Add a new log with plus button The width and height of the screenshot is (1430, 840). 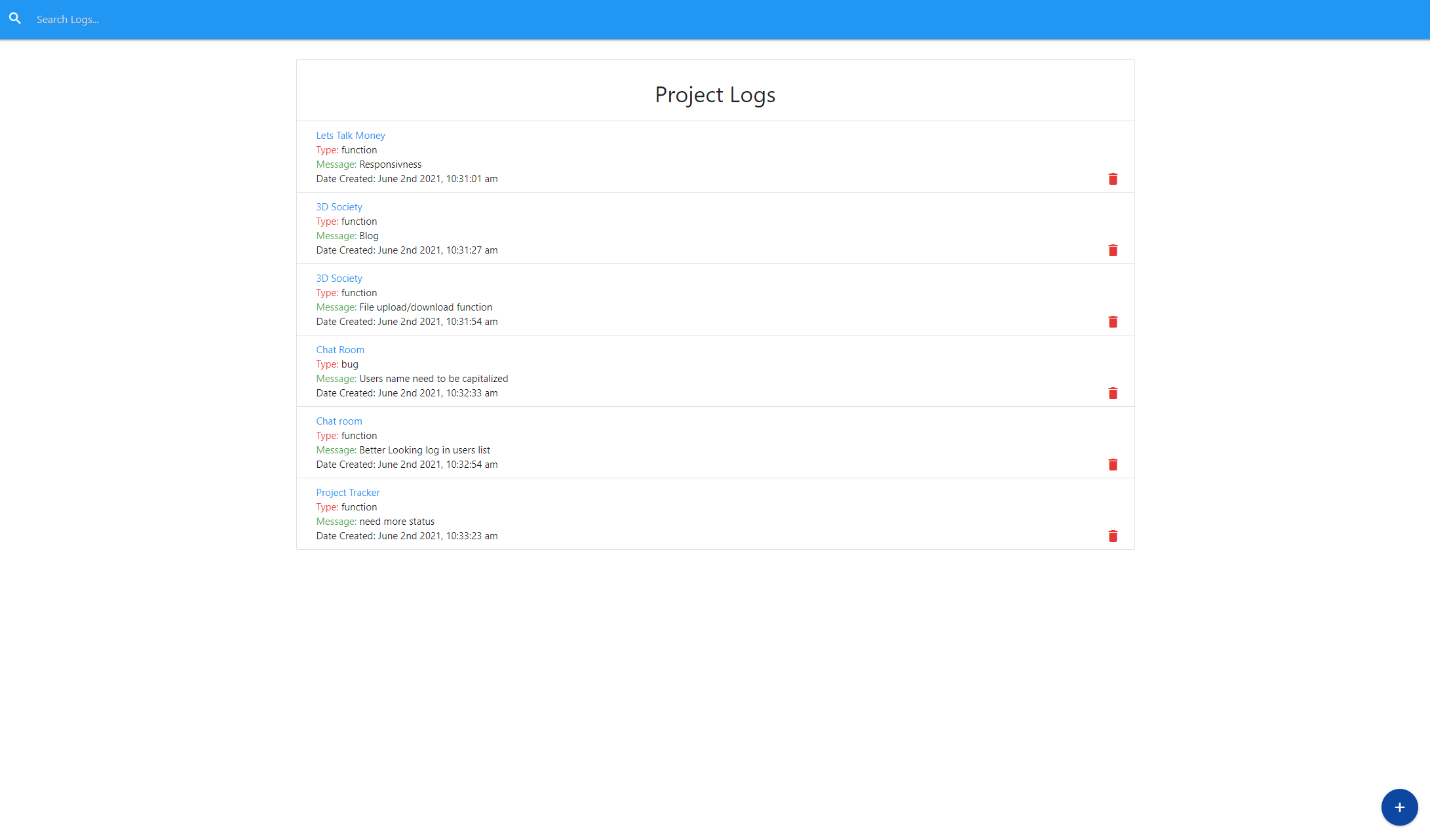1399,807
